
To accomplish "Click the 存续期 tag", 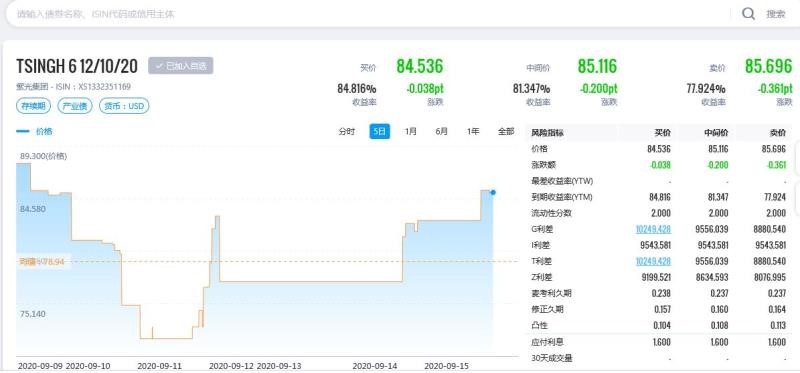I will pos(33,106).
